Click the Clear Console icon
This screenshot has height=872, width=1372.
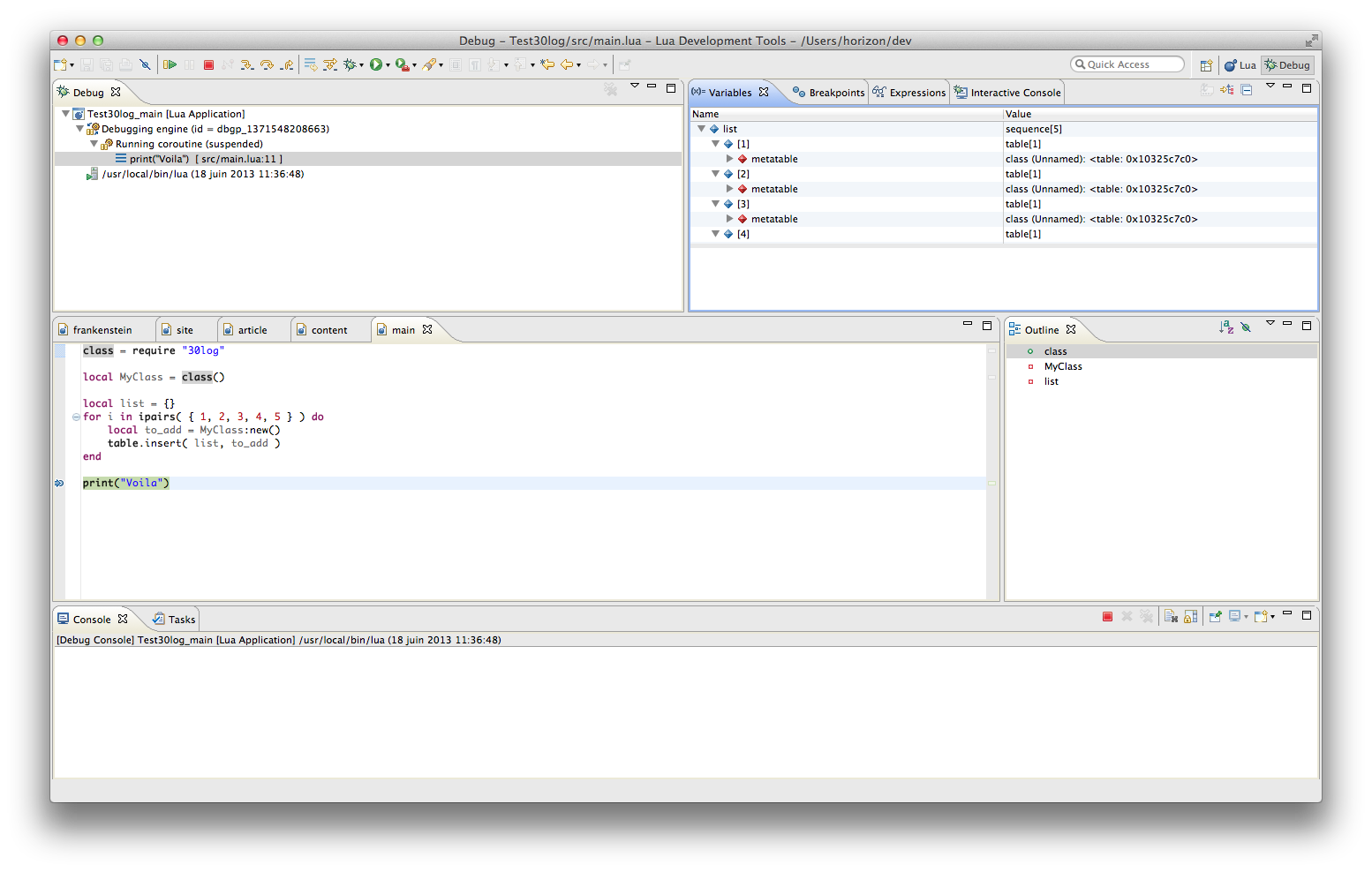click(1171, 617)
